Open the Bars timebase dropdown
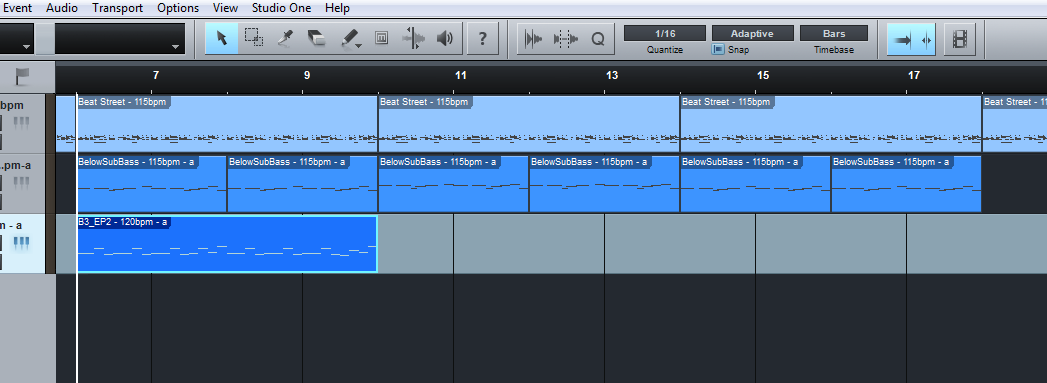This screenshot has height=383, width=1047. pos(834,33)
